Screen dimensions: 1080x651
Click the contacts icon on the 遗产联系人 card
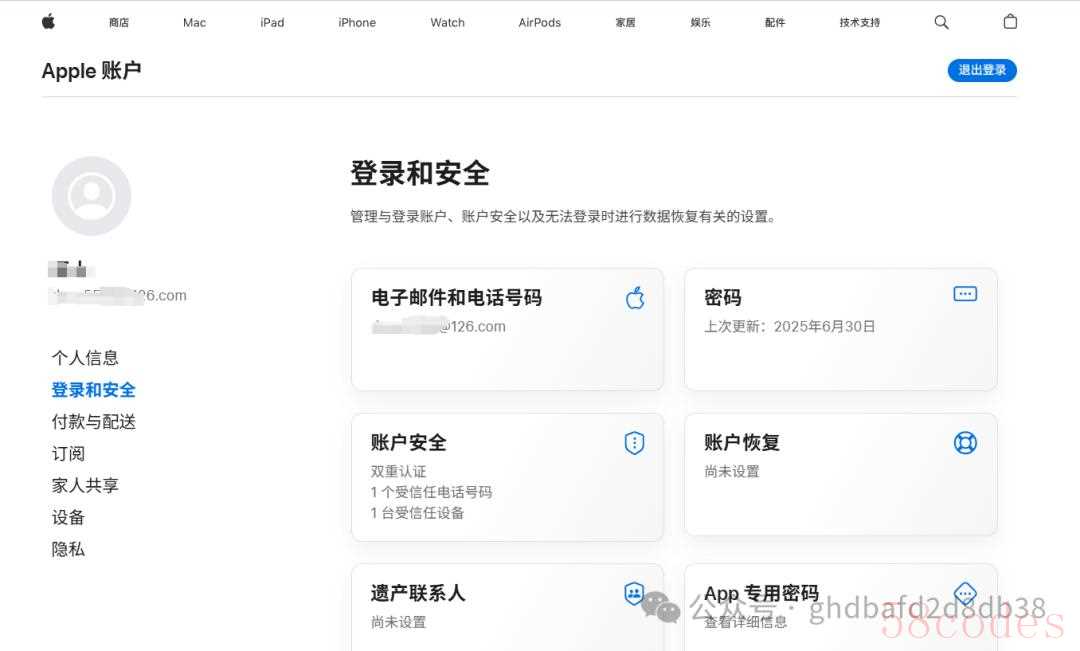pyautogui.click(x=634, y=593)
